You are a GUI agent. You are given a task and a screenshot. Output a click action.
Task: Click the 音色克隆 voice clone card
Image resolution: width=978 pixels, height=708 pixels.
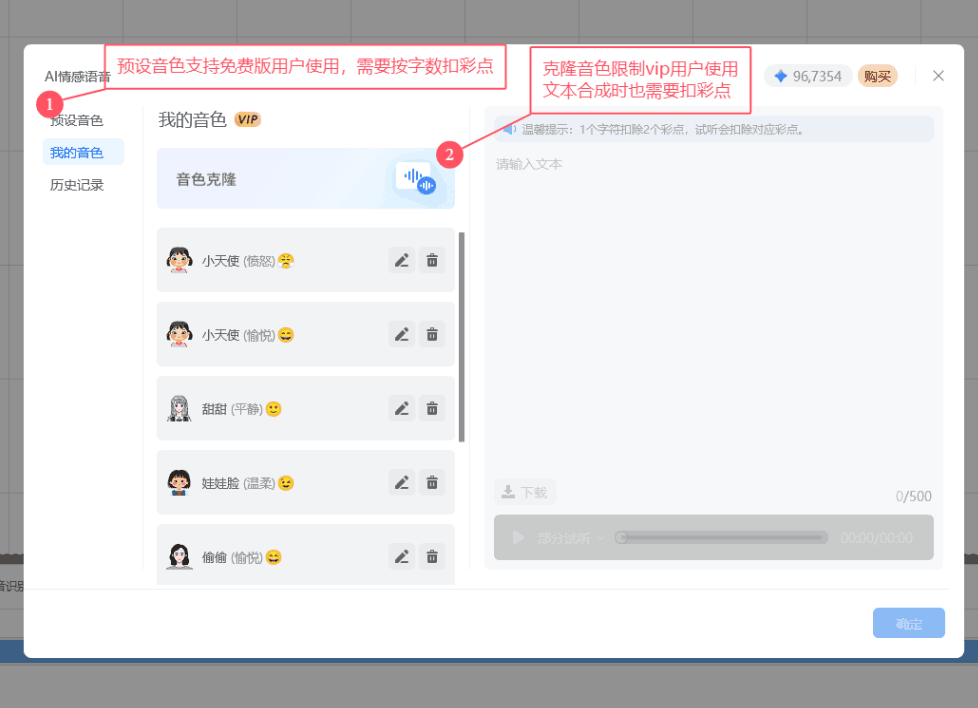tap(305, 179)
